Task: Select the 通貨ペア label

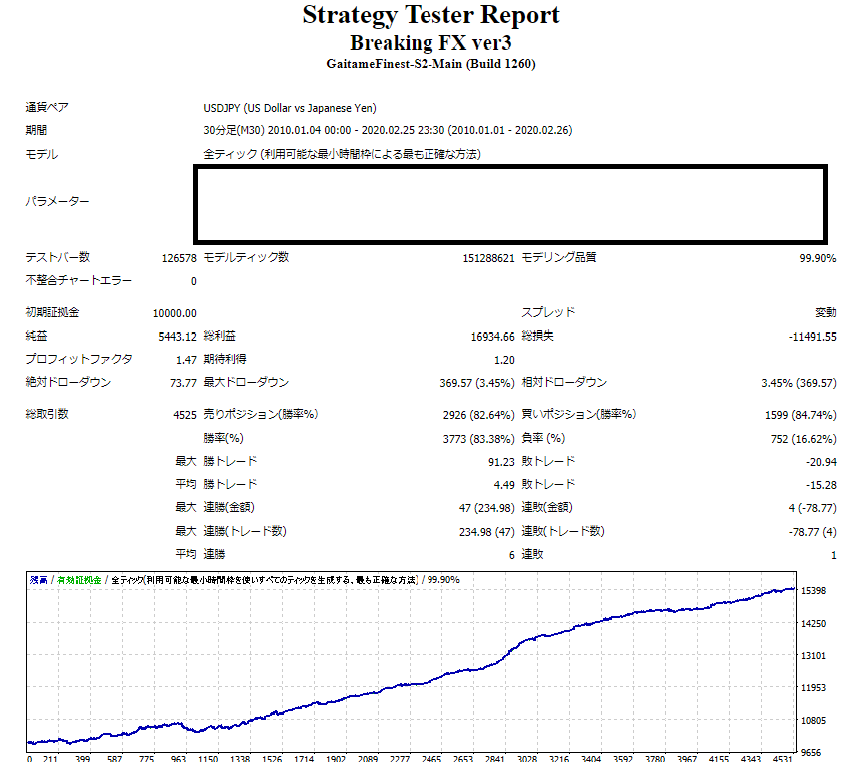Action: (47, 107)
